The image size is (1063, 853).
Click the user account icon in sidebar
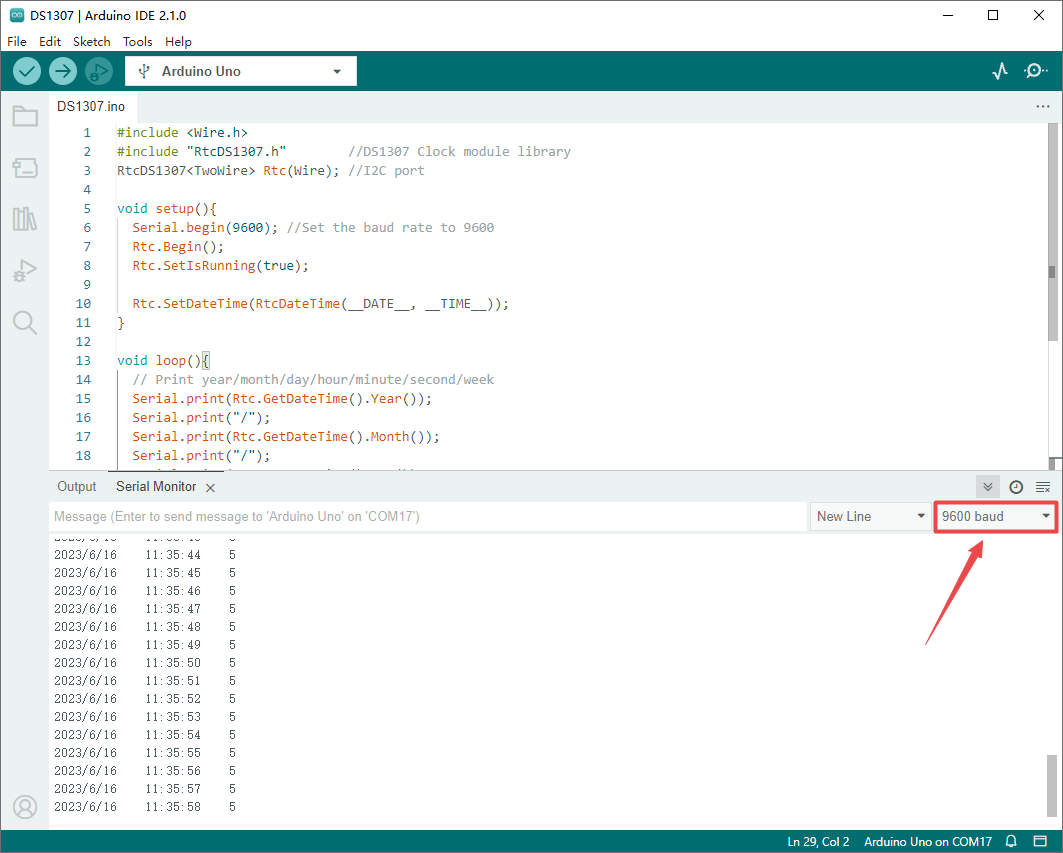pos(25,807)
